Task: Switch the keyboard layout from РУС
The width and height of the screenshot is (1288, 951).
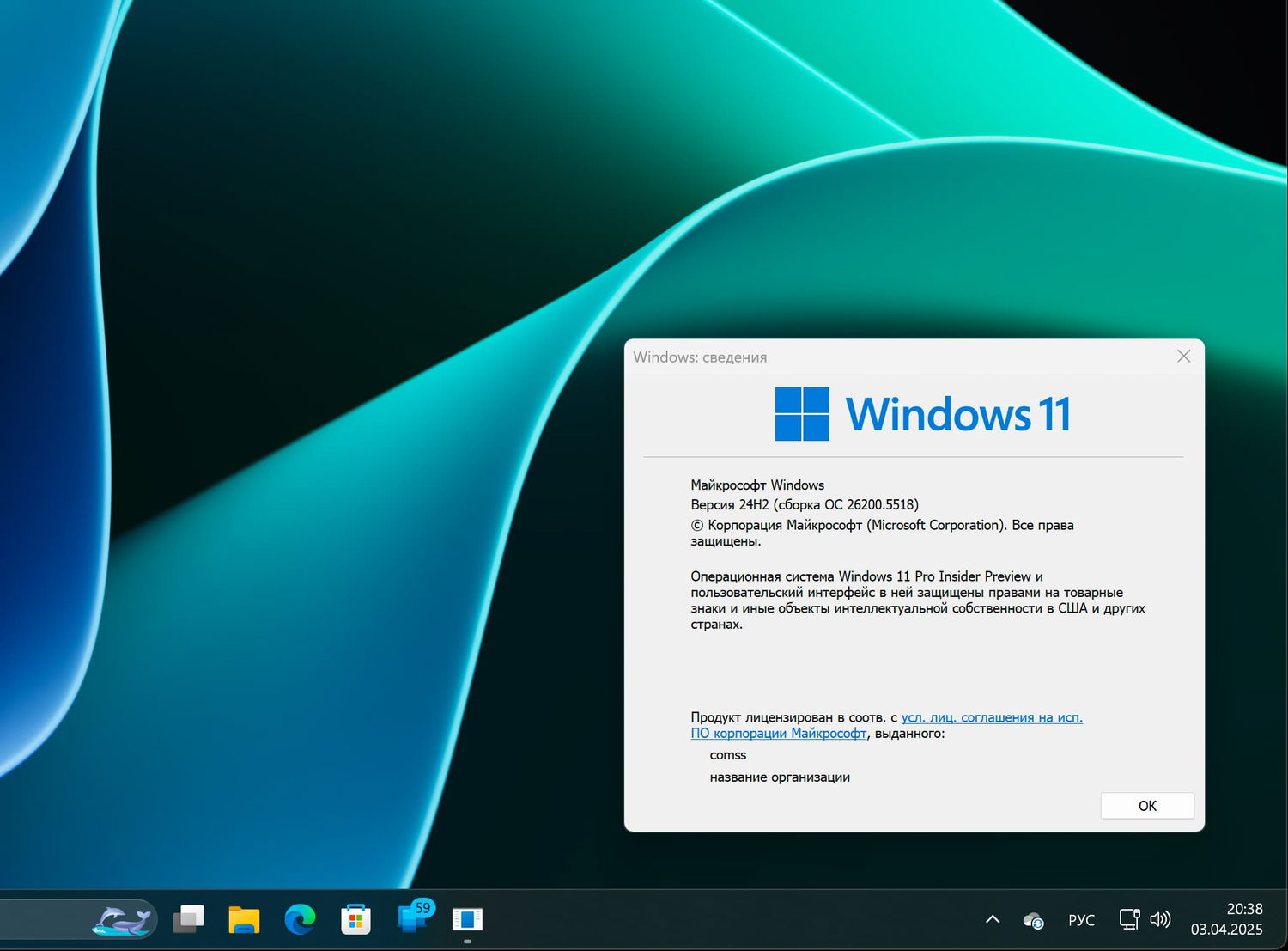Action: (1081, 919)
